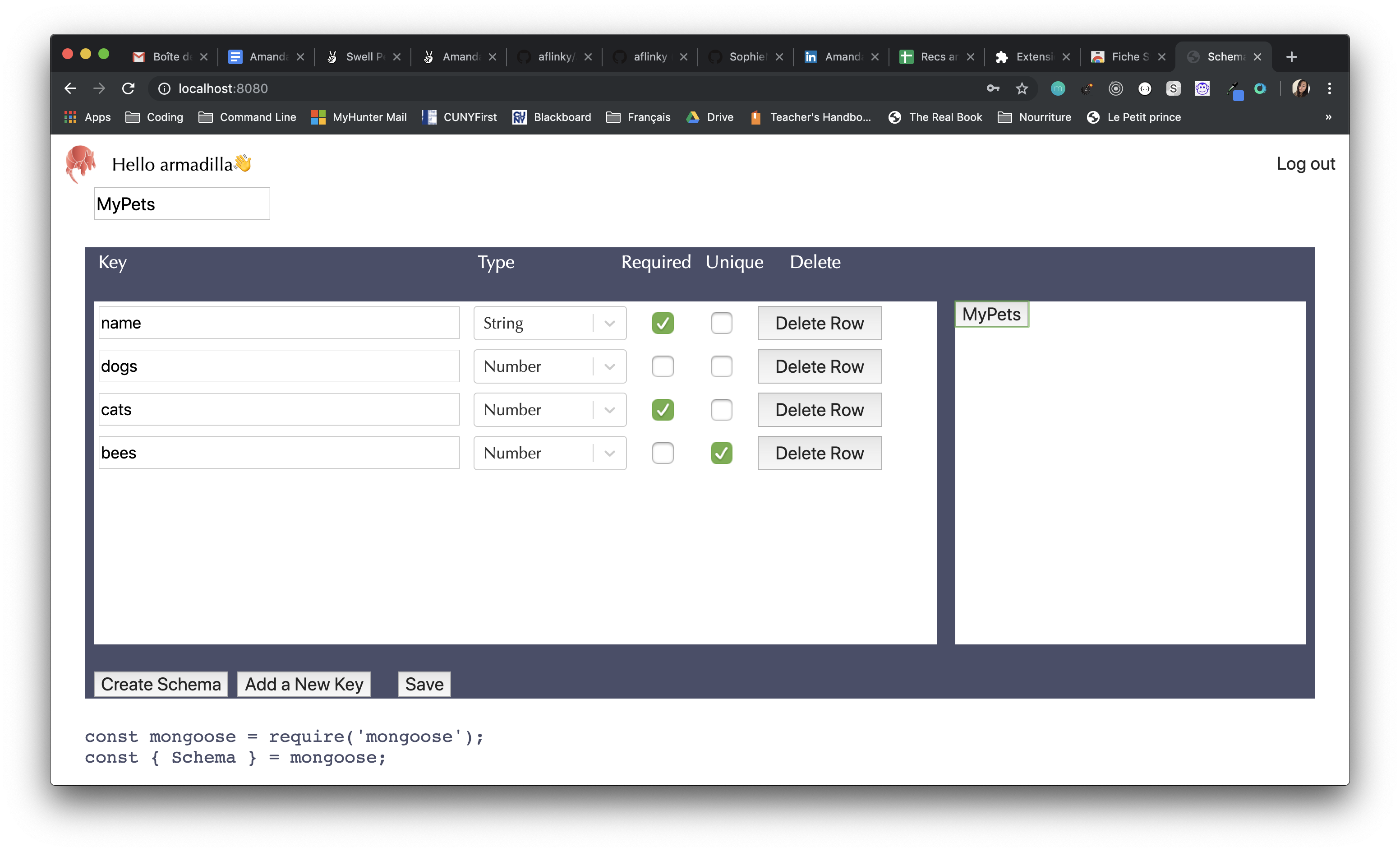Open the Chrome three-dot menu
1400x852 pixels.
coord(1329,88)
